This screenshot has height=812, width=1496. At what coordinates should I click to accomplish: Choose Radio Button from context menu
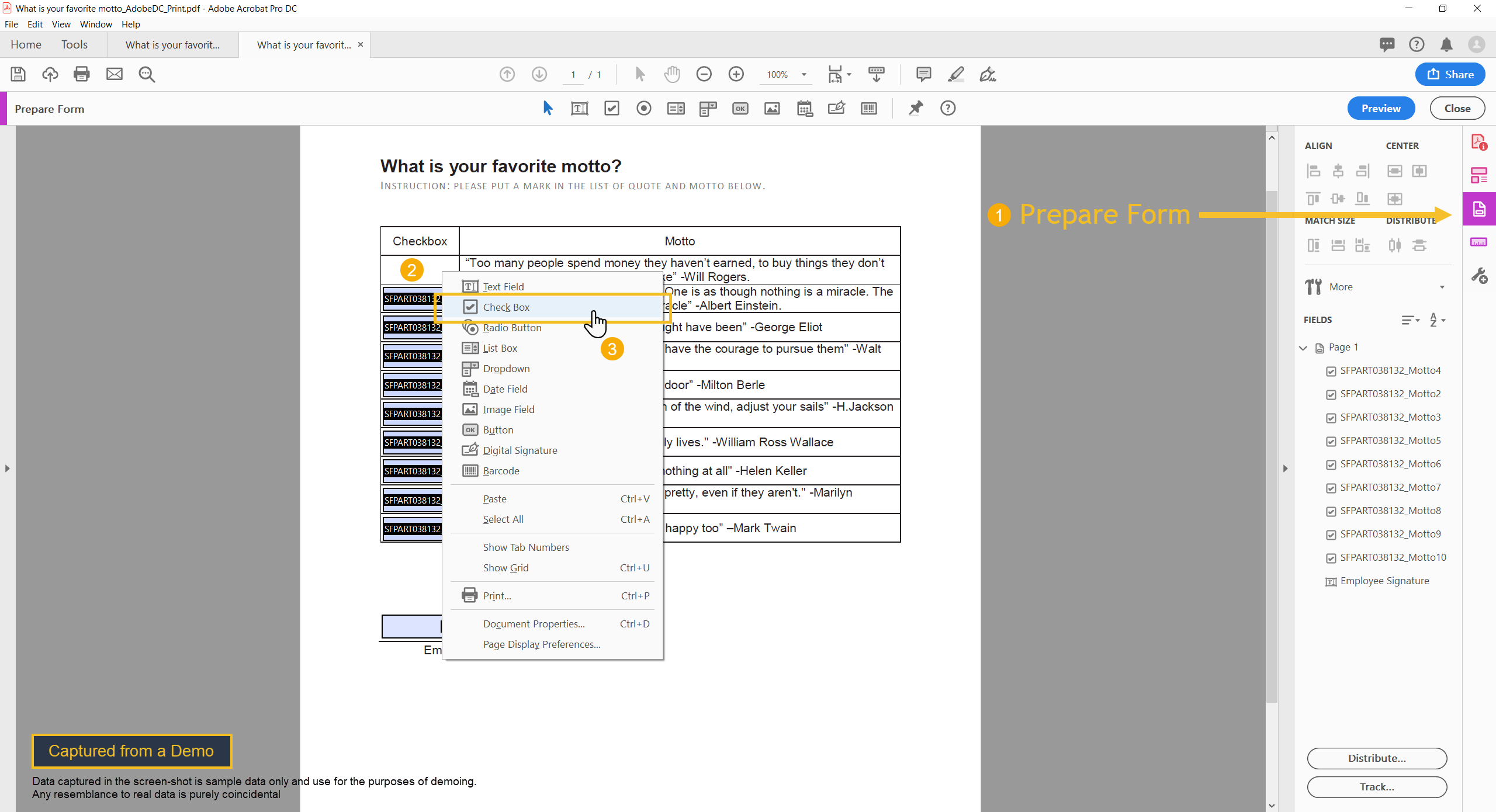552,328
